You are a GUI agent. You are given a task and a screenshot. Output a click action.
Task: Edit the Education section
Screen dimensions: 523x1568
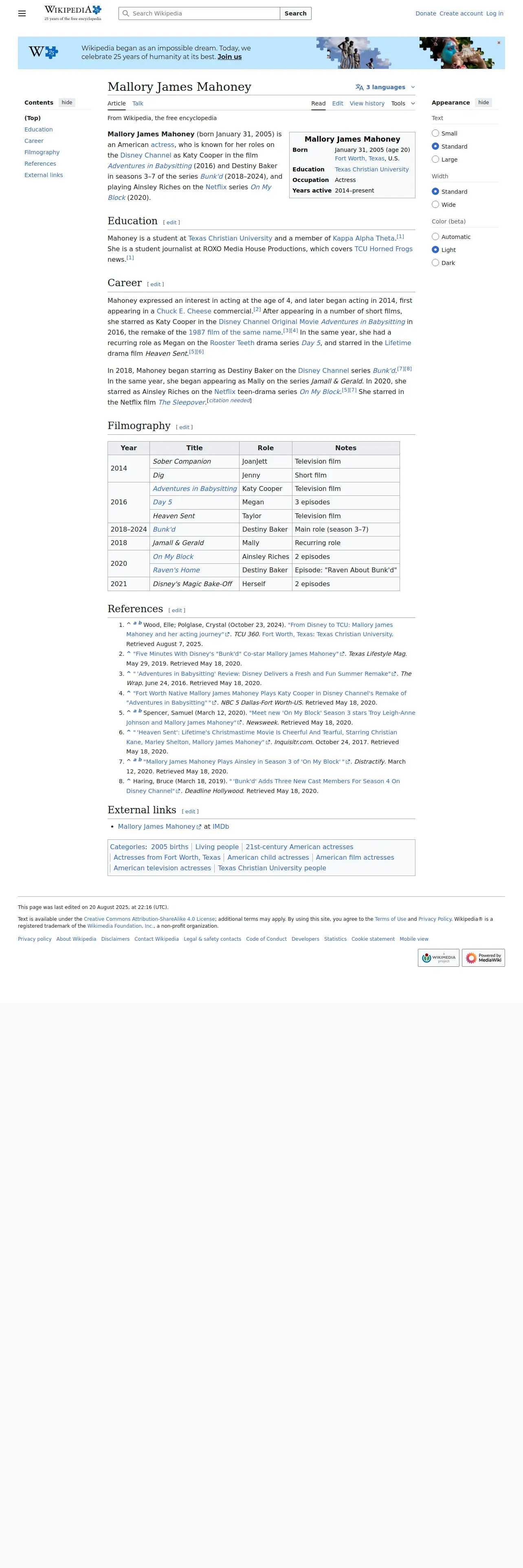(172, 223)
